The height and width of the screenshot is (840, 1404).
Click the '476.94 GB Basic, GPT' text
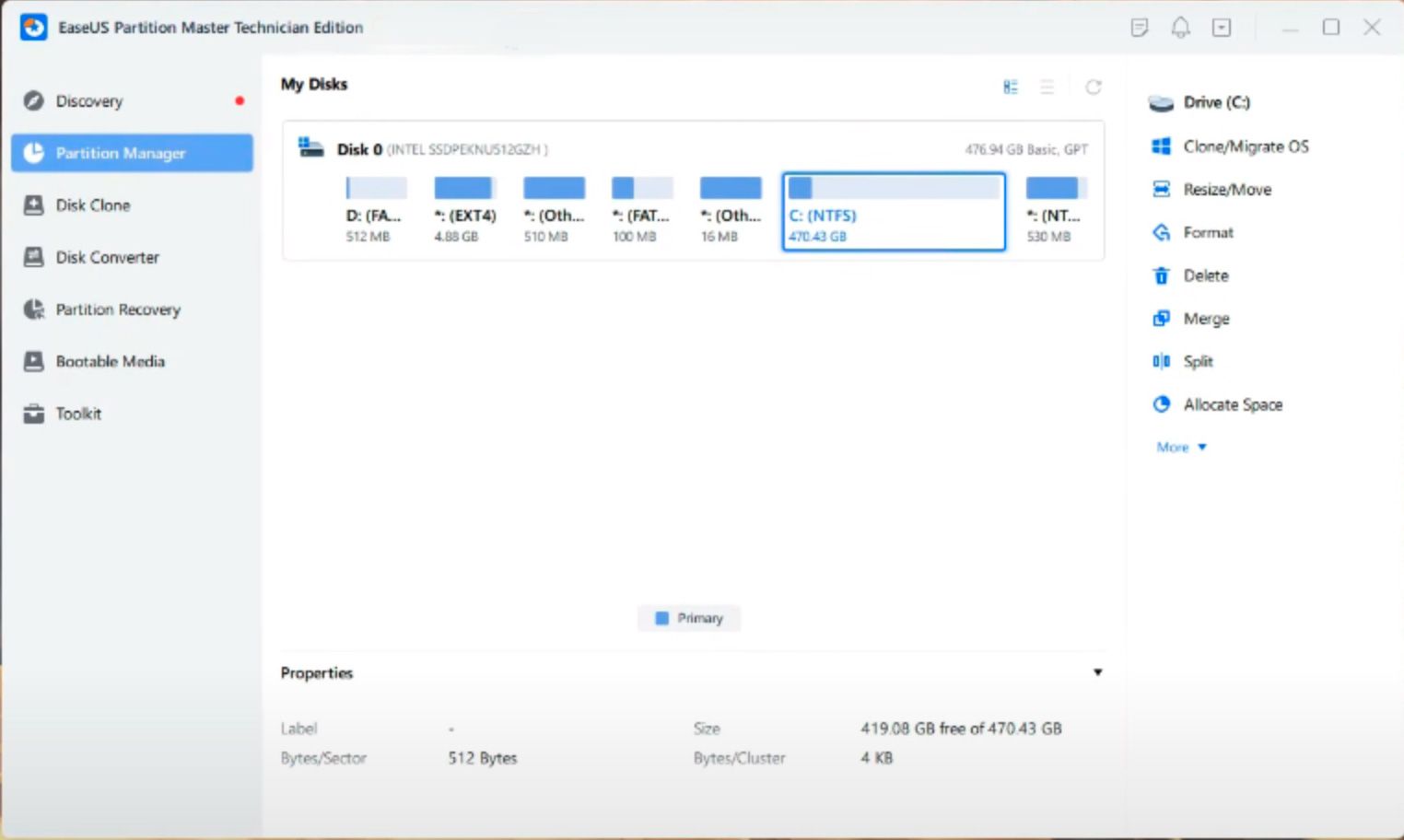click(1026, 149)
